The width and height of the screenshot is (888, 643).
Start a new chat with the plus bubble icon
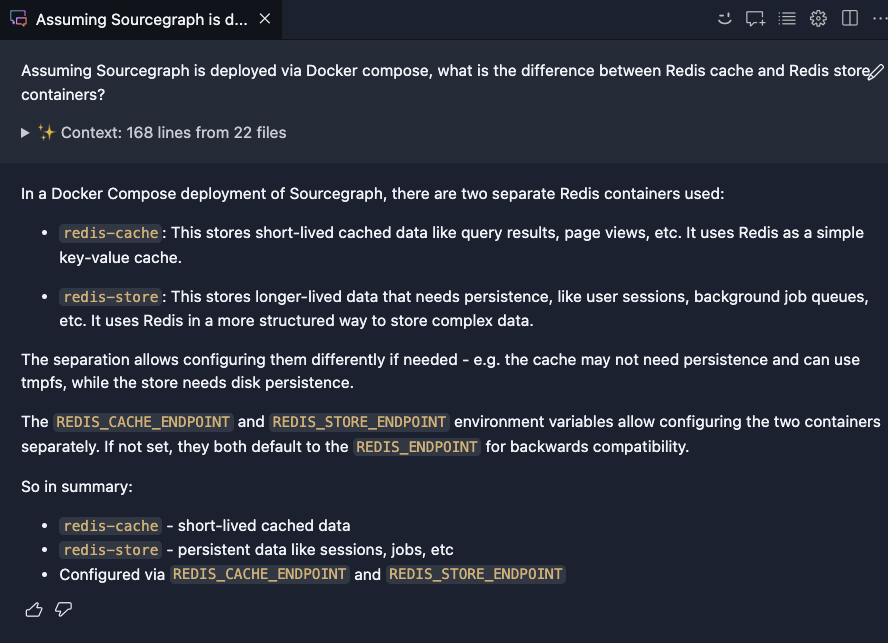(756, 19)
